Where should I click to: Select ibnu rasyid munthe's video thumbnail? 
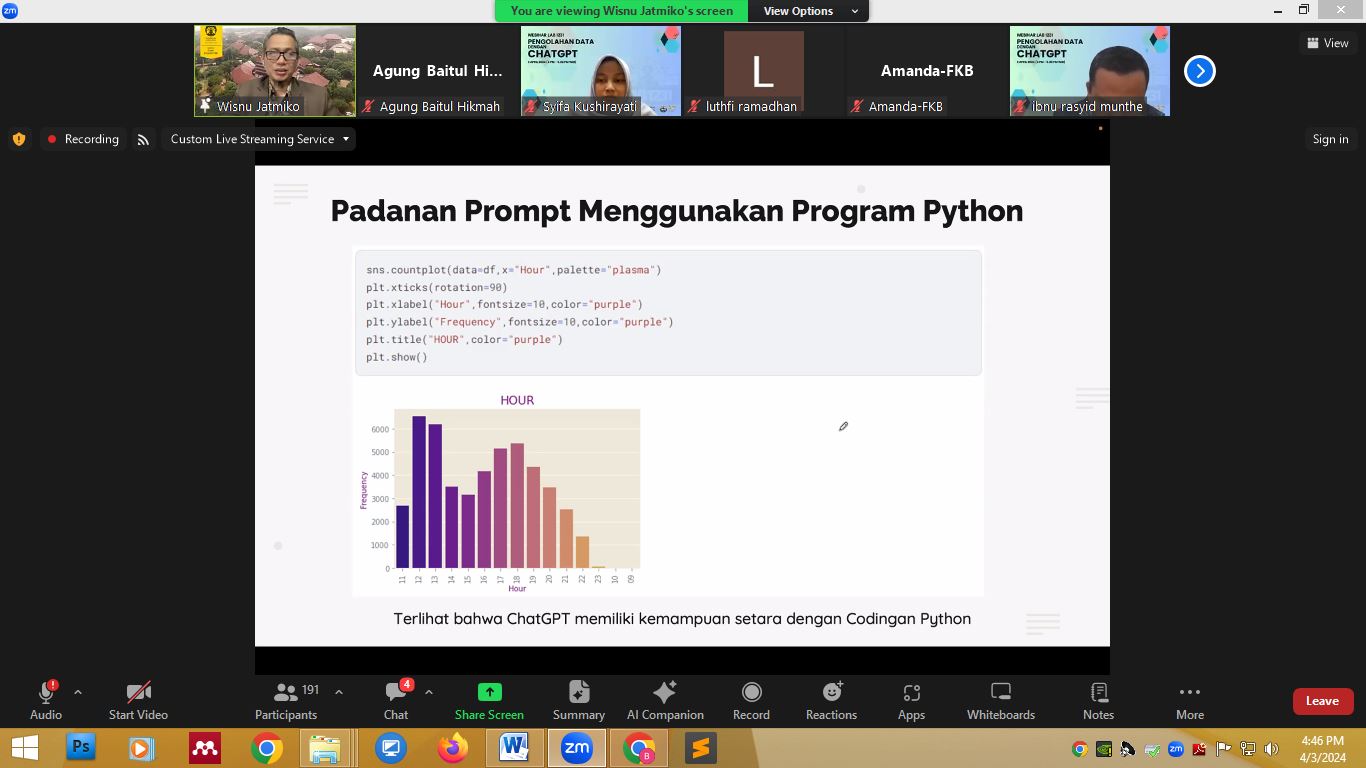click(1090, 71)
